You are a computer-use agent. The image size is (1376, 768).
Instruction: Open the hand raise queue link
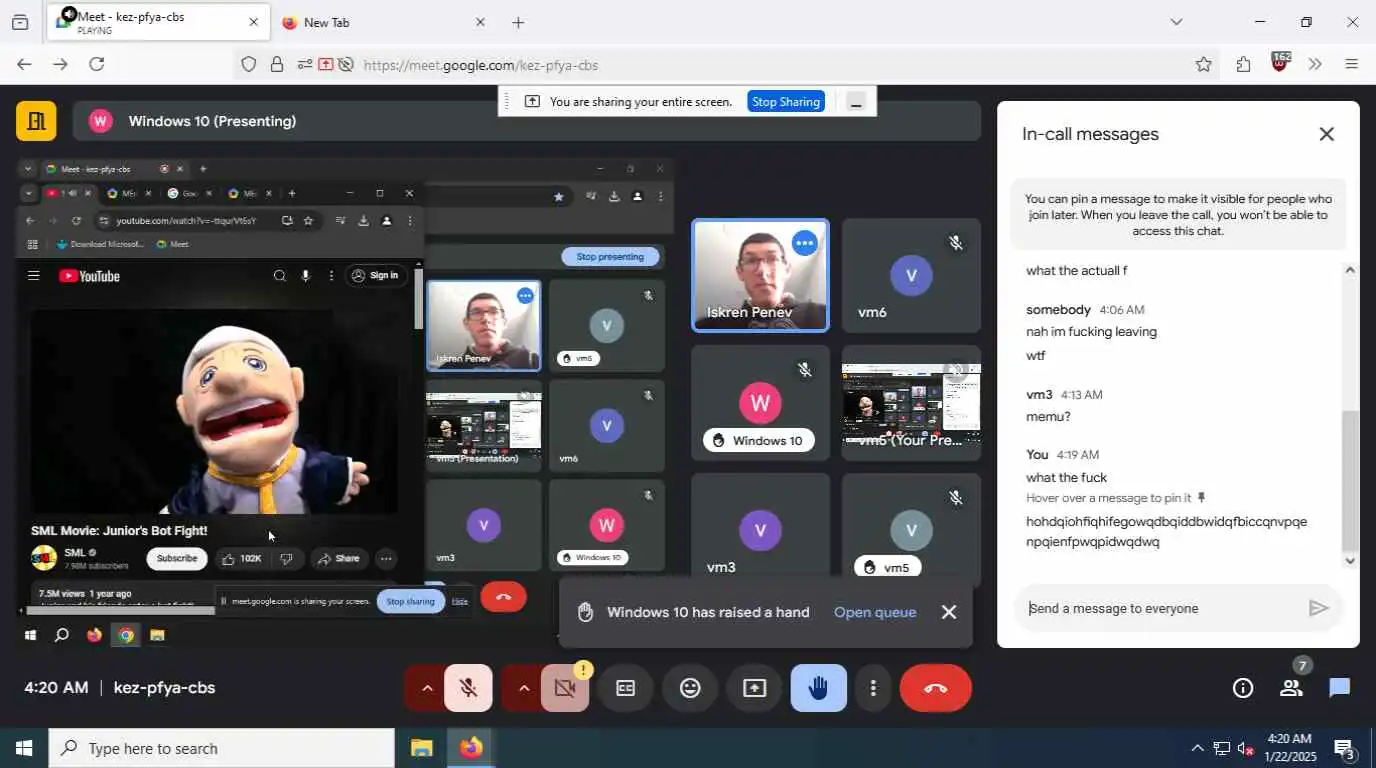875,612
